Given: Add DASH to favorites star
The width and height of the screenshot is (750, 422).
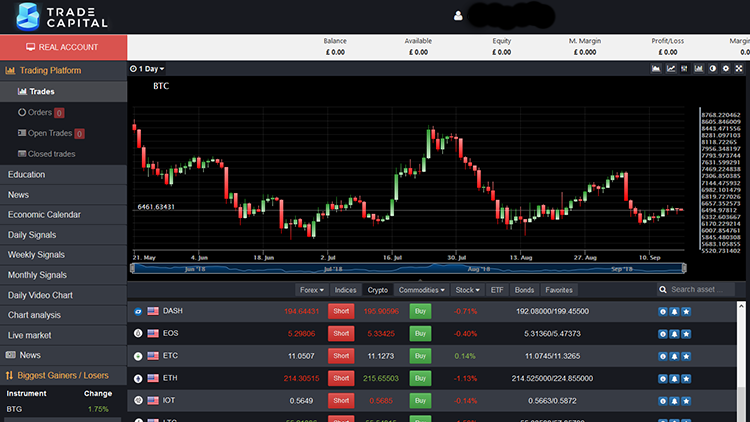Looking at the screenshot, I should coord(686,311).
